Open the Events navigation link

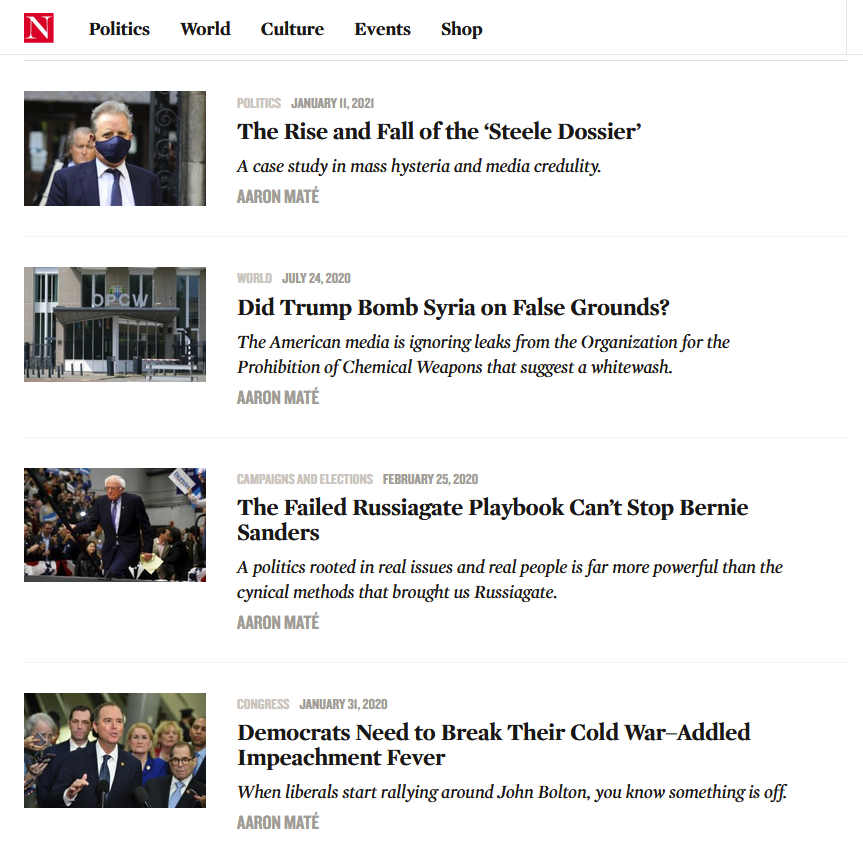point(383,29)
